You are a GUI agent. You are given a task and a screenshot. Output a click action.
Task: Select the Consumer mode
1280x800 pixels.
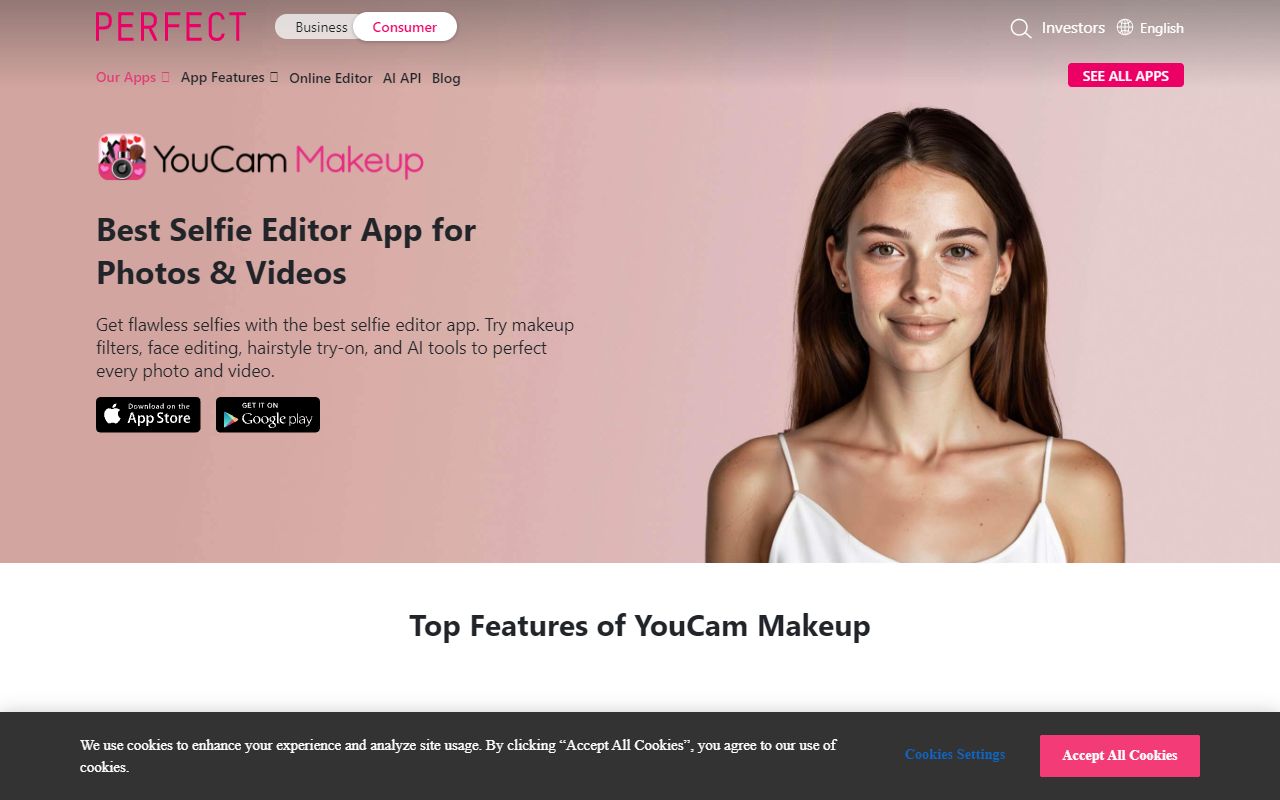click(405, 27)
